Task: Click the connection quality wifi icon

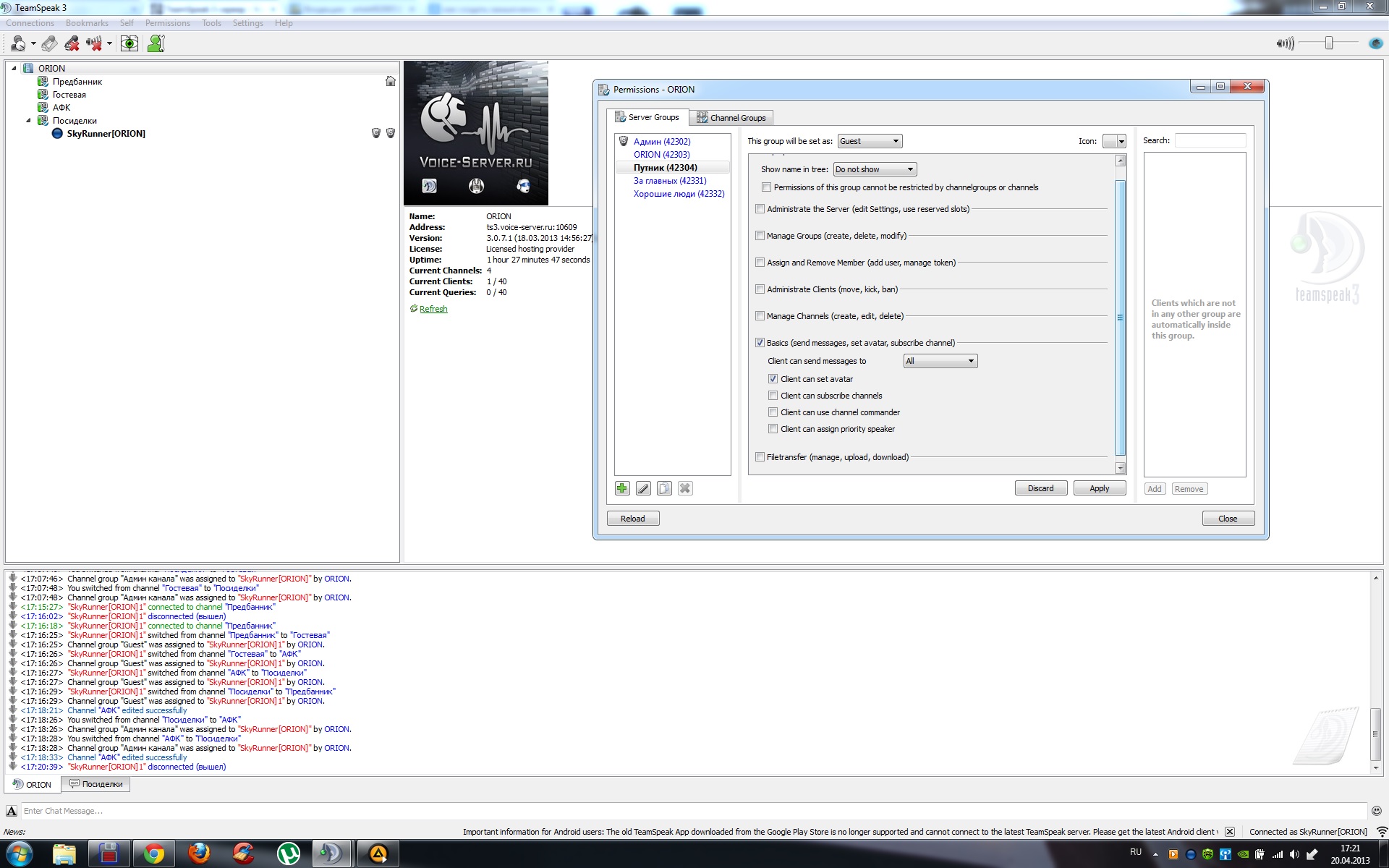Action: click(x=1382, y=832)
